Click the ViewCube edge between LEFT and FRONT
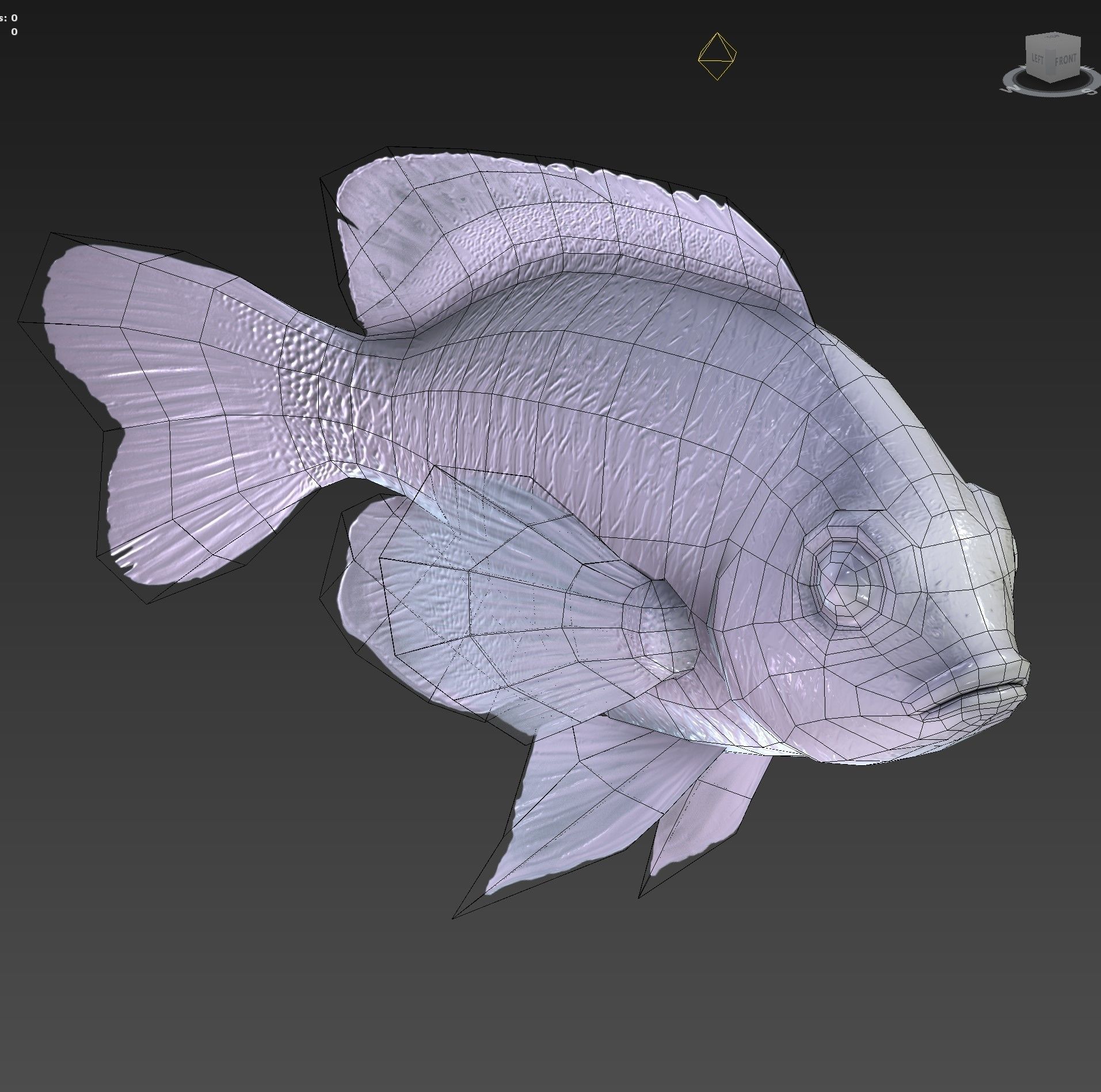1101x1092 pixels. pyautogui.click(x=1051, y=62)
